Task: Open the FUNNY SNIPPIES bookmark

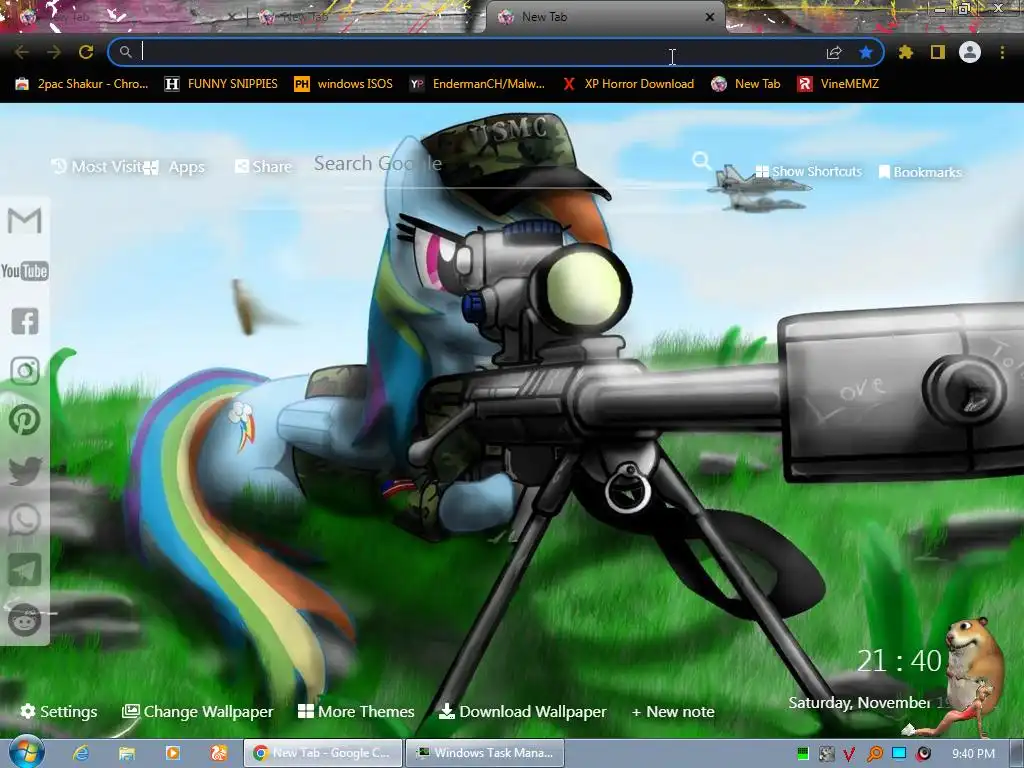Action: pos(221,84)
